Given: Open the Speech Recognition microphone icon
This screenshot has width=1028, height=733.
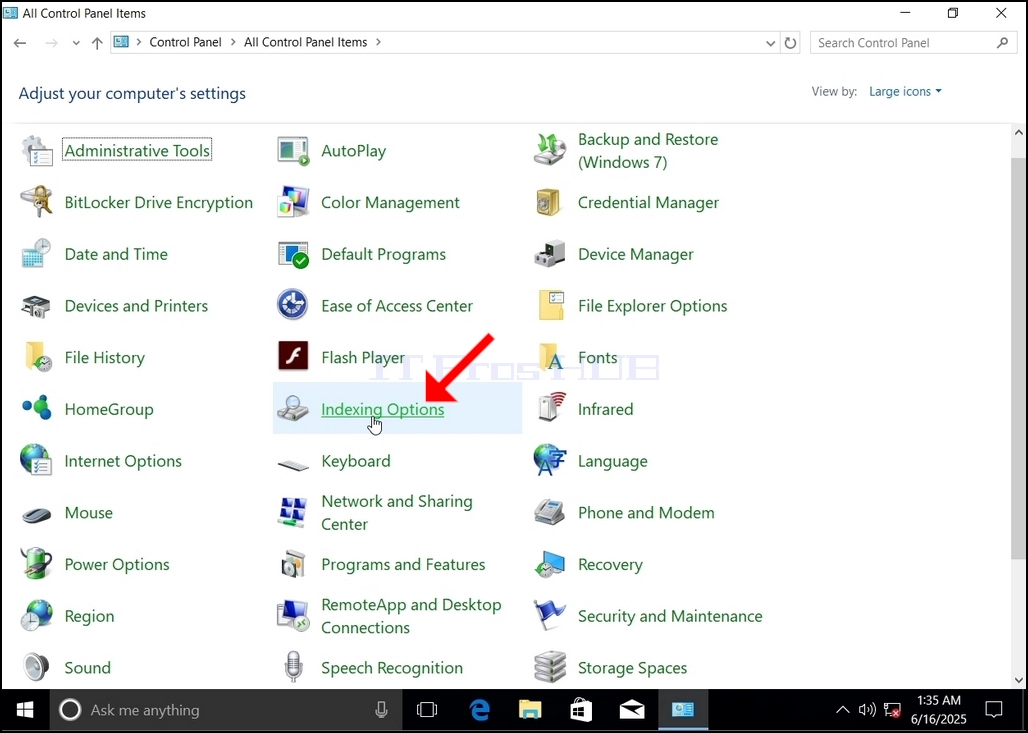Looking at the screenshot, I should point(293,667).
